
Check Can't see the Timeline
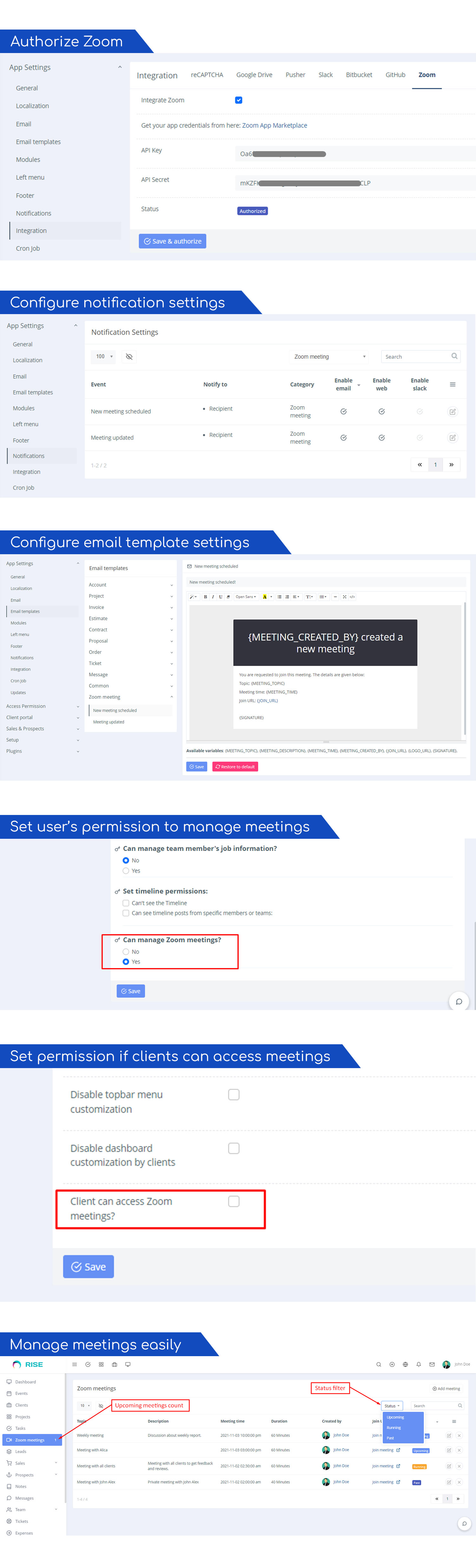pos(126,903)
